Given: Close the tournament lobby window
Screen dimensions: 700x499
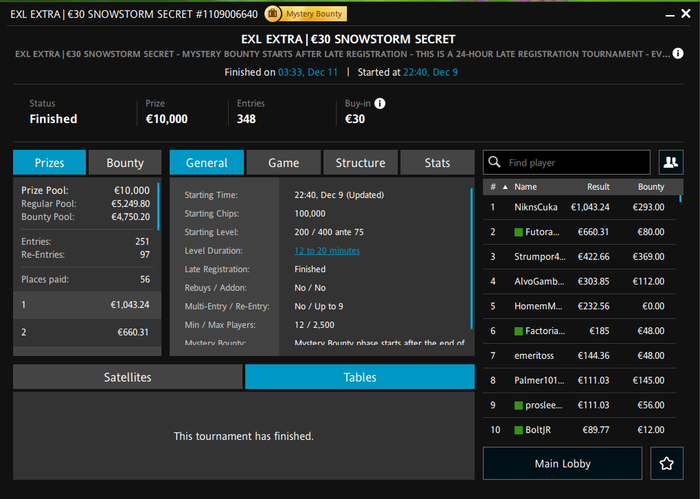Looking at the screenshot, I should pos(686,14).
